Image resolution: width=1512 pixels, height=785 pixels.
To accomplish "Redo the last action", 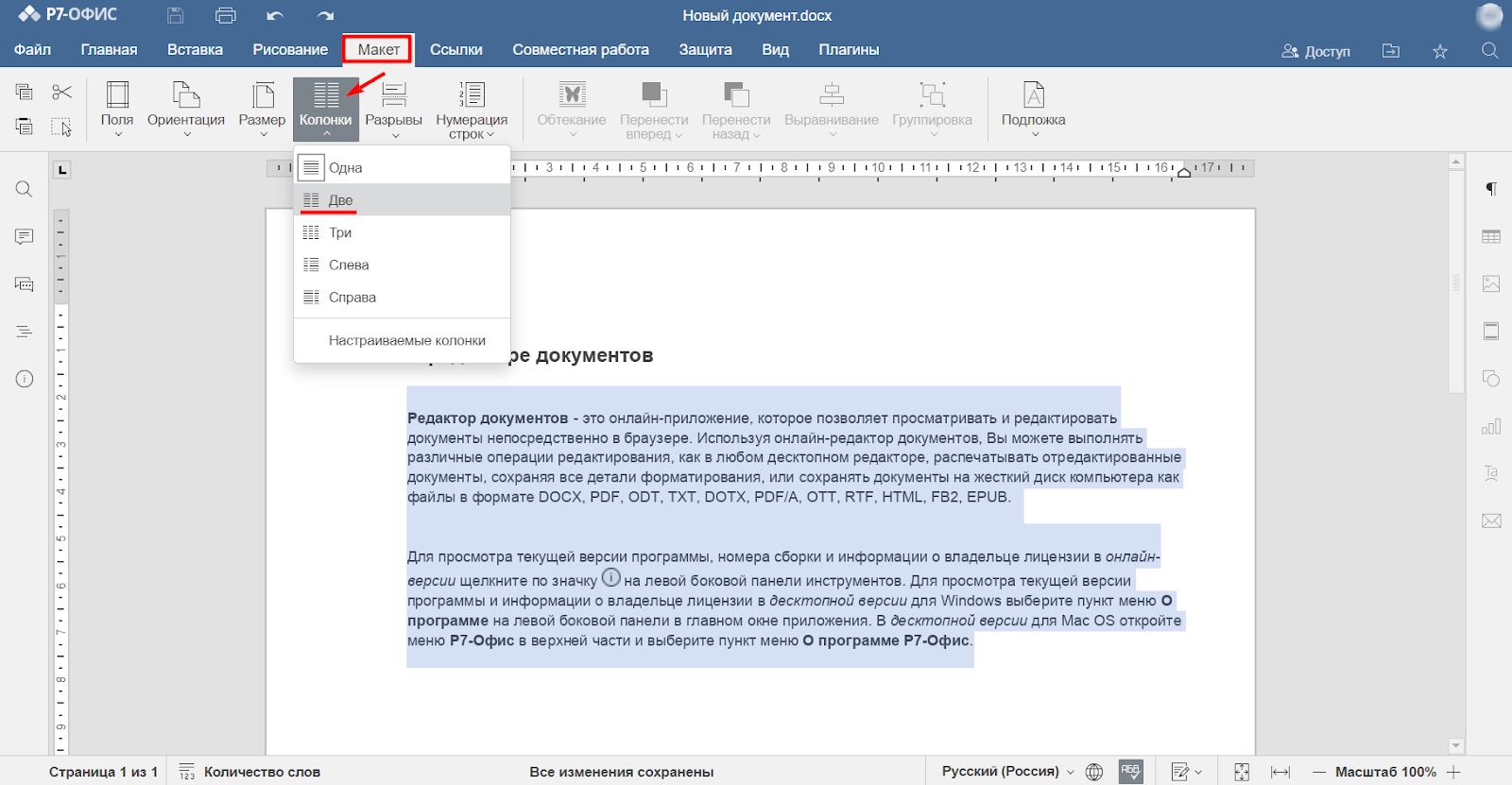I will tap(325, 15).
